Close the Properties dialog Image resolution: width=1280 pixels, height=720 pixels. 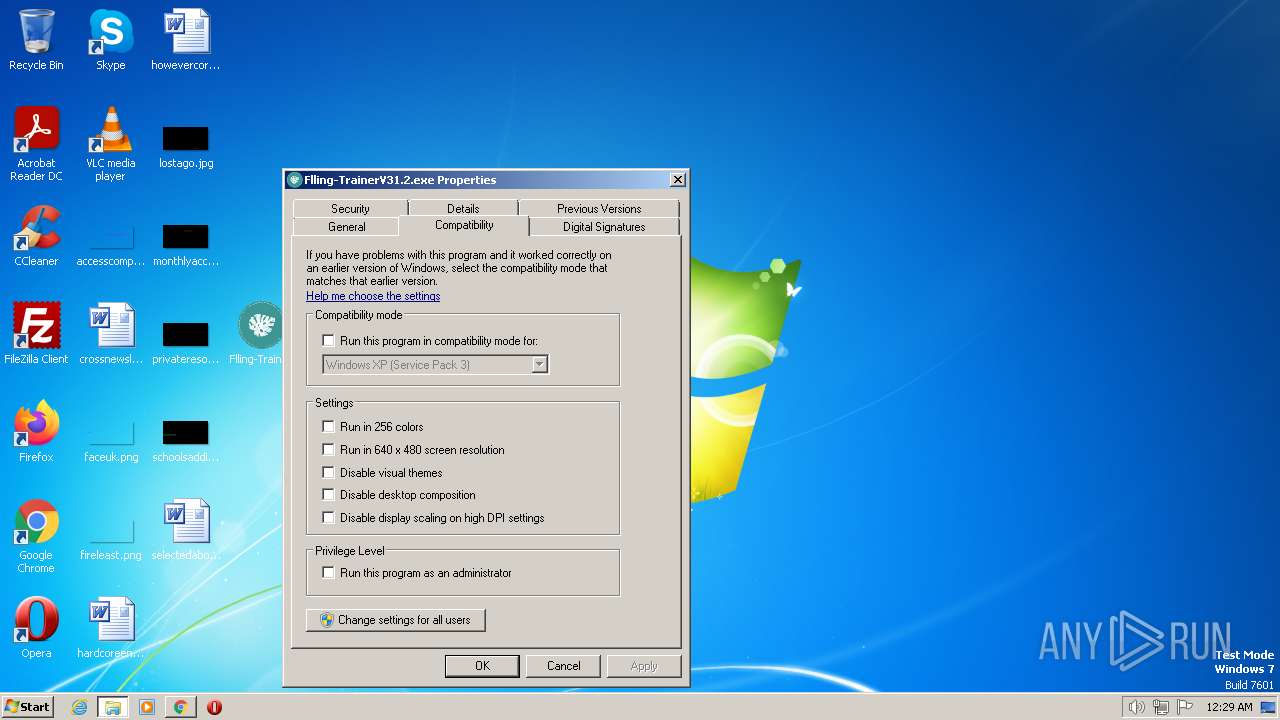677,180
